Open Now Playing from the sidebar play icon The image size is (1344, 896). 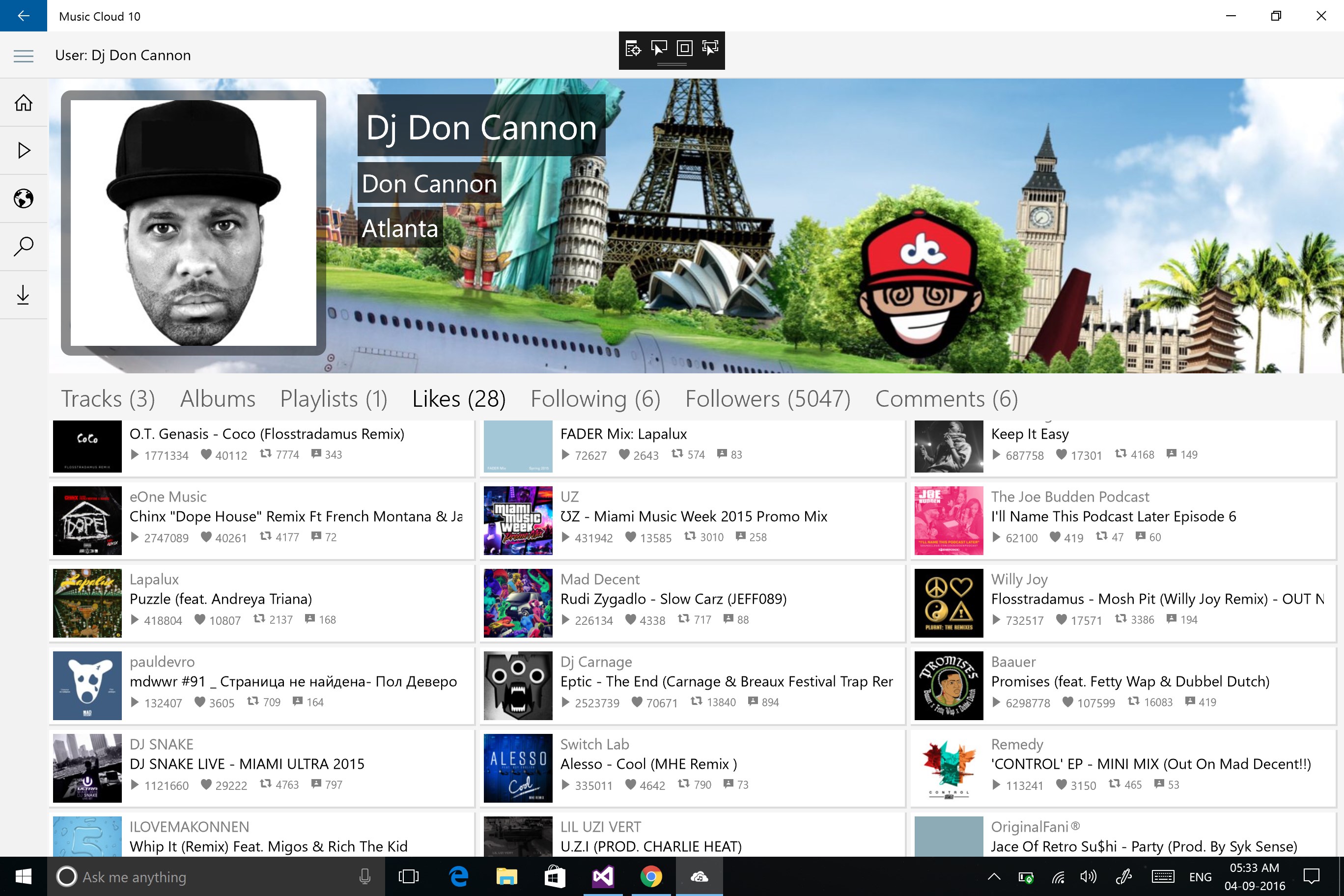point(24,150)
